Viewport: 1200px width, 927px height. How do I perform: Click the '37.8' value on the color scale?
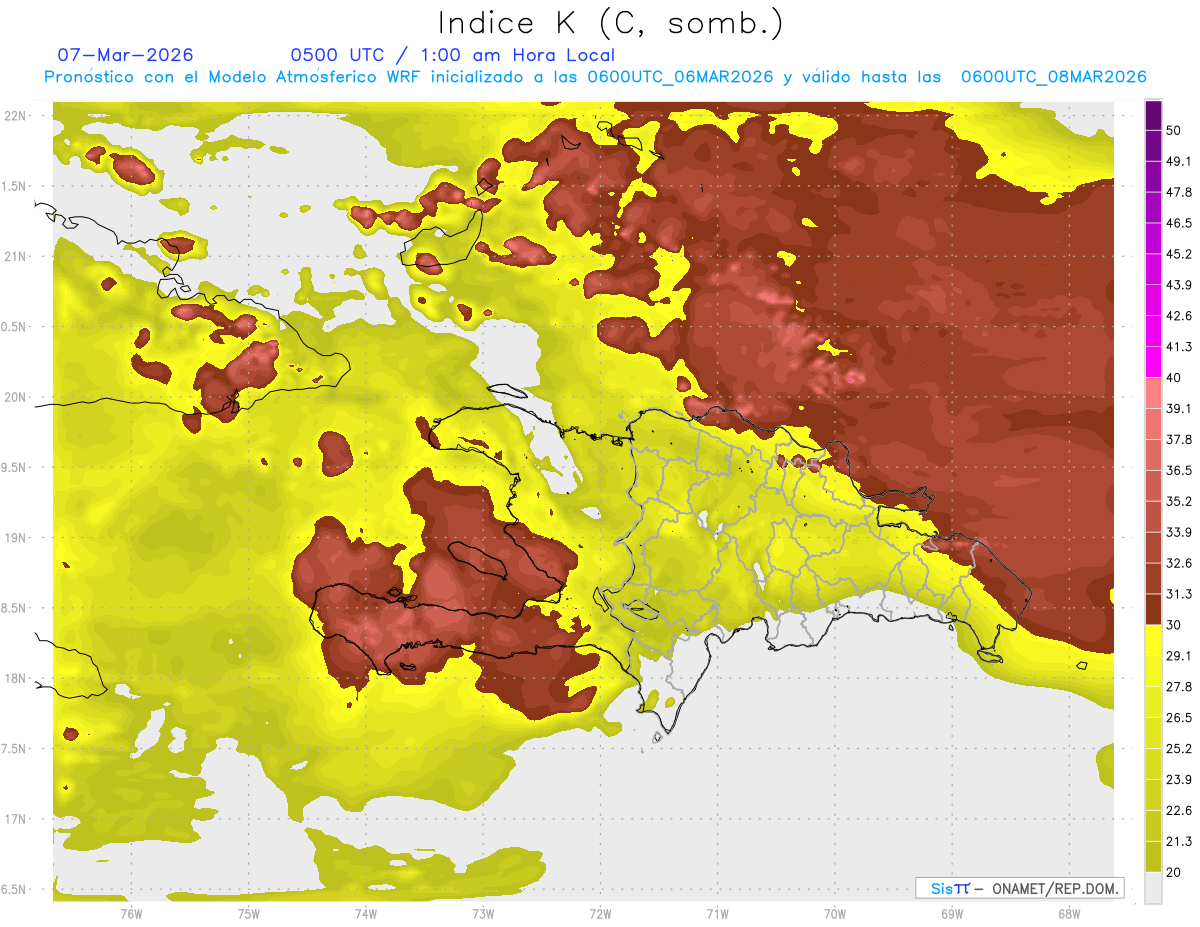[1179, 439]
